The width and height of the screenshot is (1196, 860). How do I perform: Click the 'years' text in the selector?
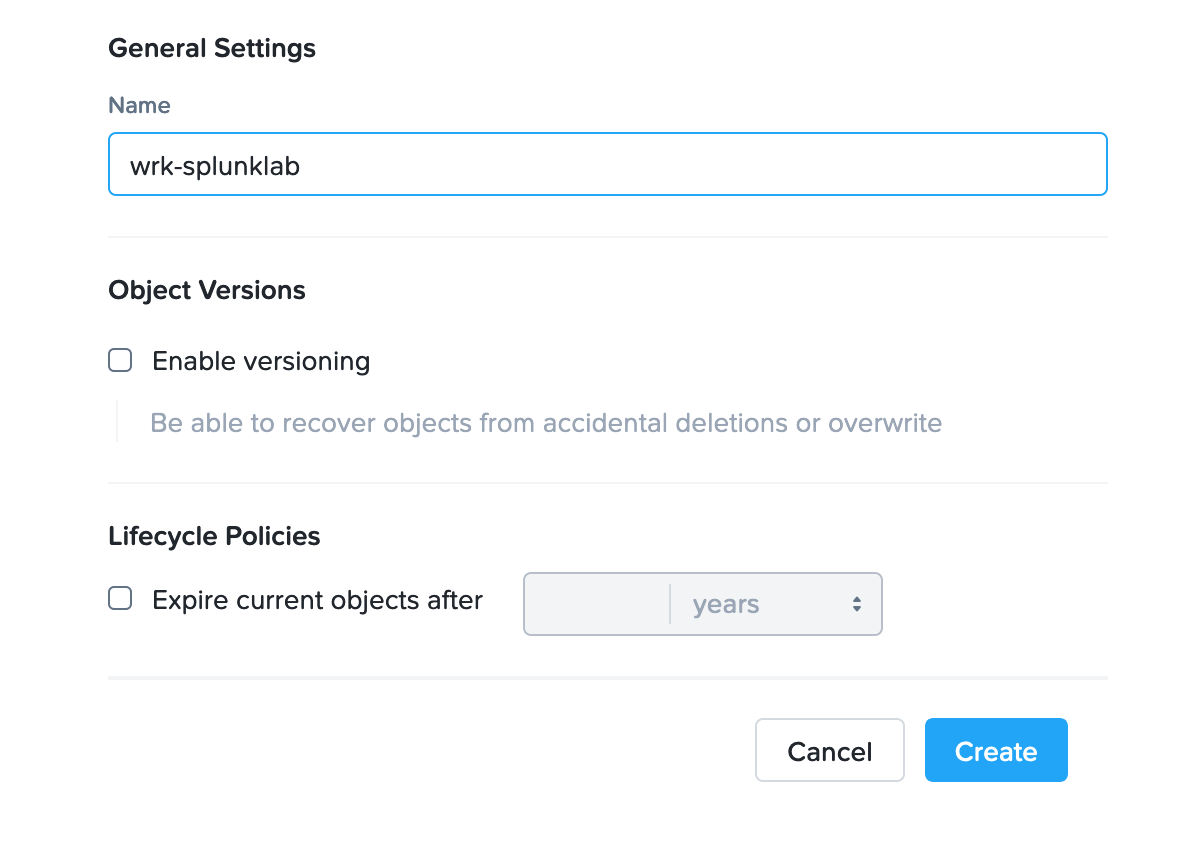[x=725, y=604]
